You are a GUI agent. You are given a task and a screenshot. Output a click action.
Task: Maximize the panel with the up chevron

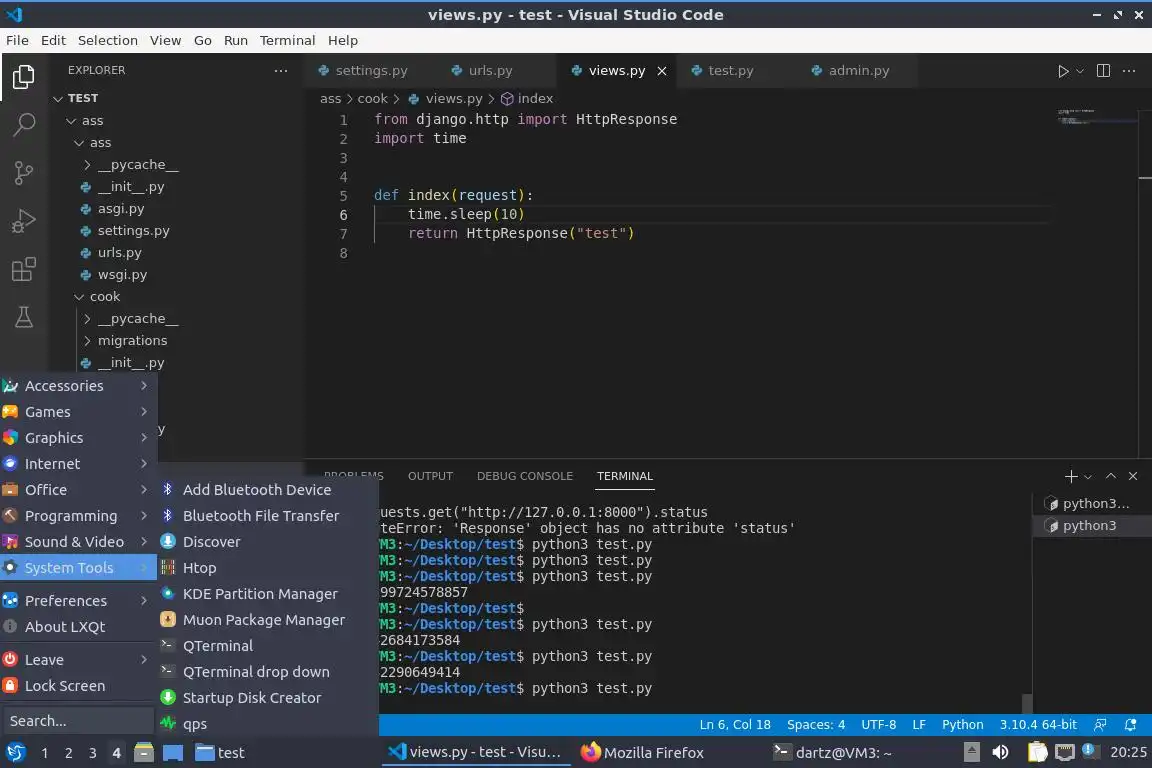[x=1111, y=476]
